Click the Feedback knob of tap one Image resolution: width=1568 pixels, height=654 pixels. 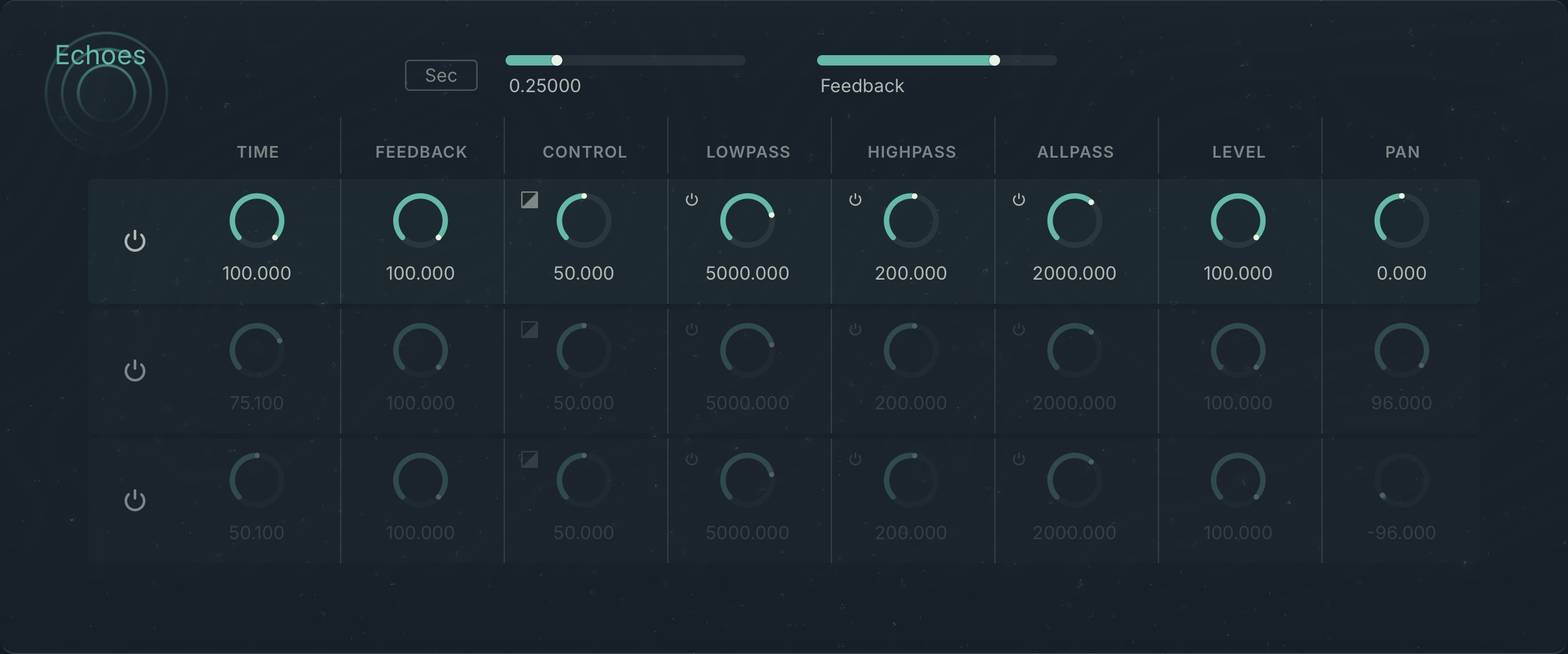coord(420,221)
